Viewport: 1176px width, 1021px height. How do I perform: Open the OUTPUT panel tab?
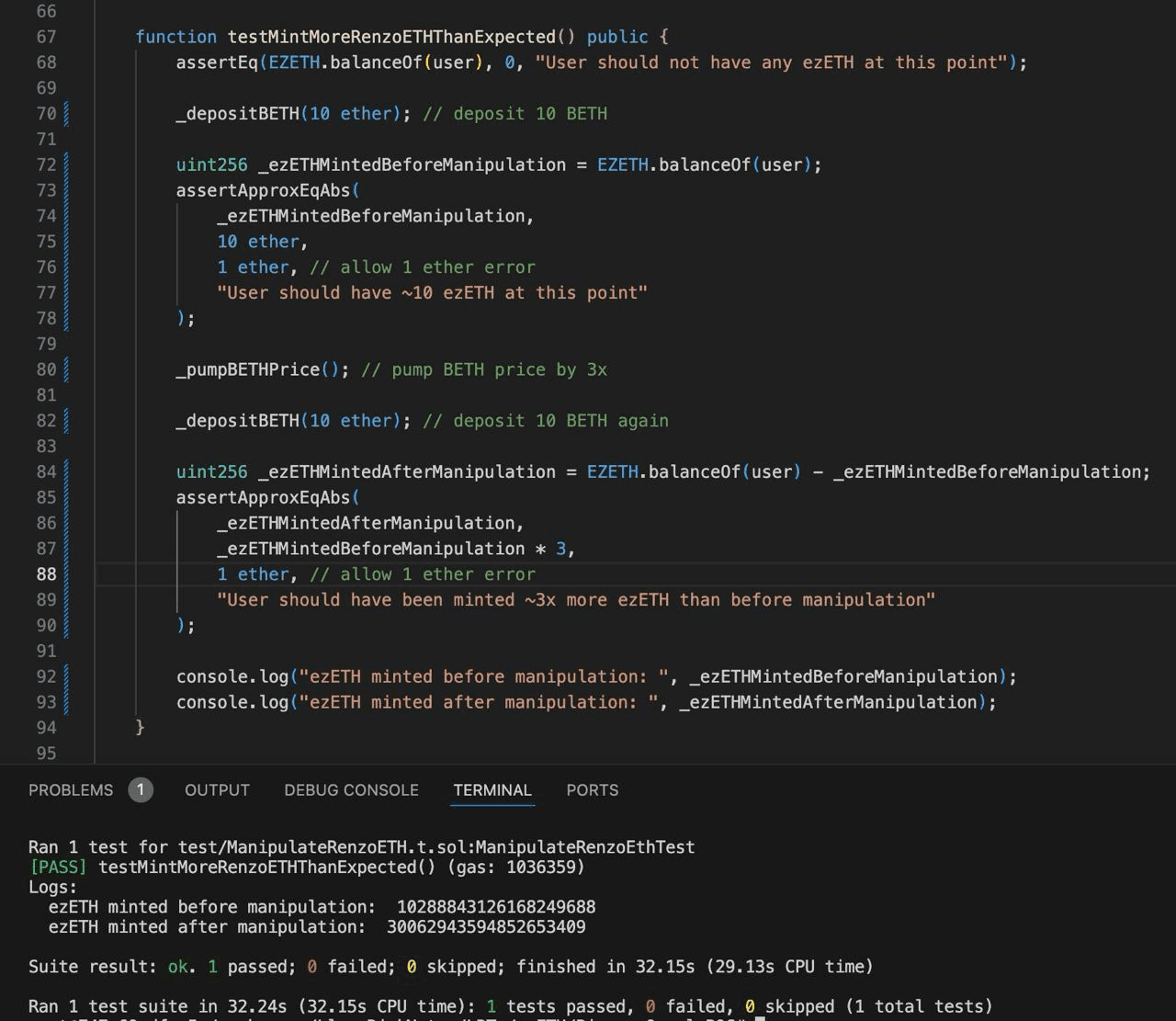[x=217, y=790]
